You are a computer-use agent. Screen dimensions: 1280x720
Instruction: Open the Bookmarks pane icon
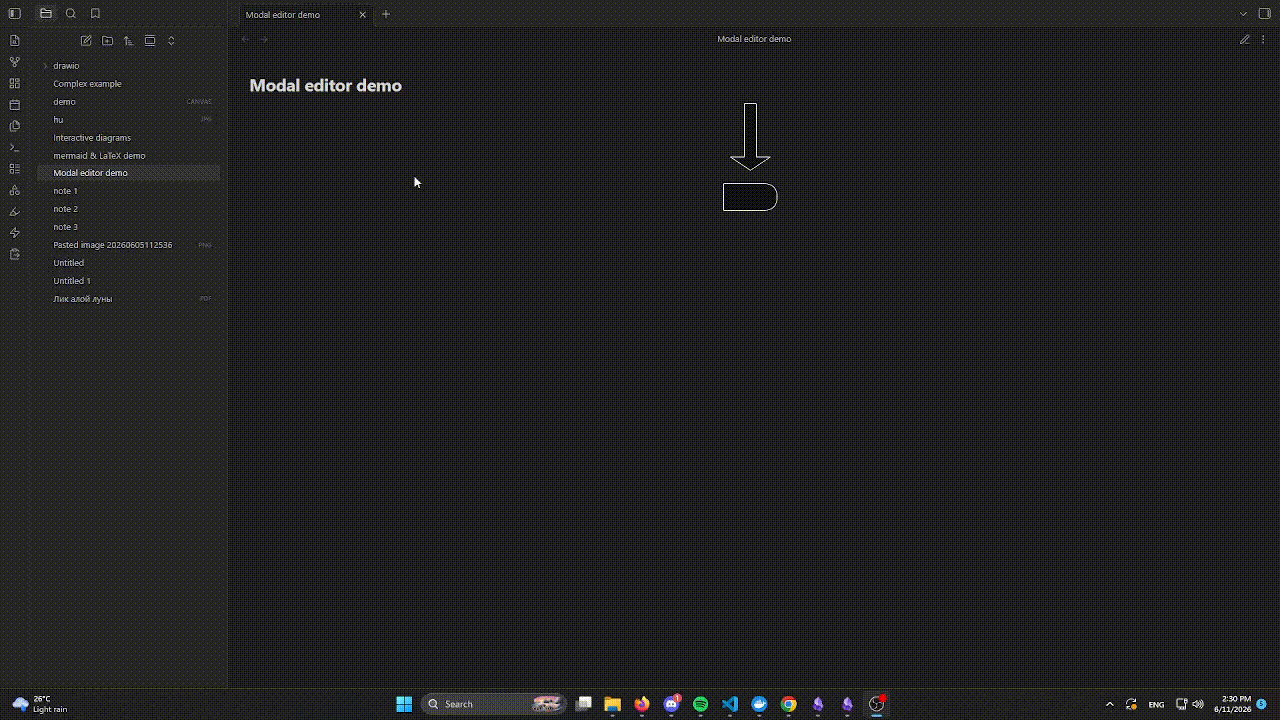95,14
